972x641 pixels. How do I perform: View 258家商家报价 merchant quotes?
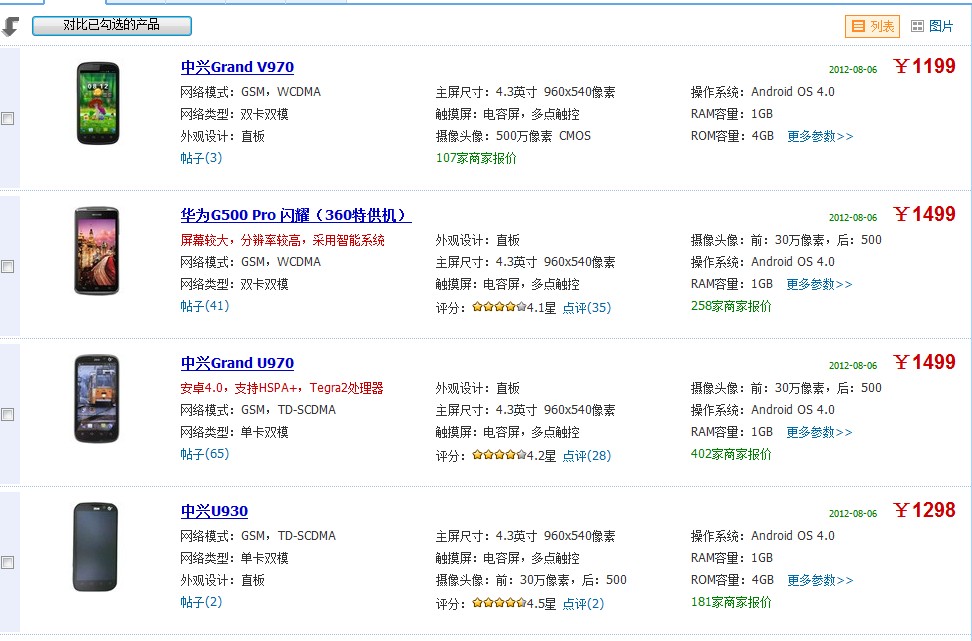[x=731, y=306]
